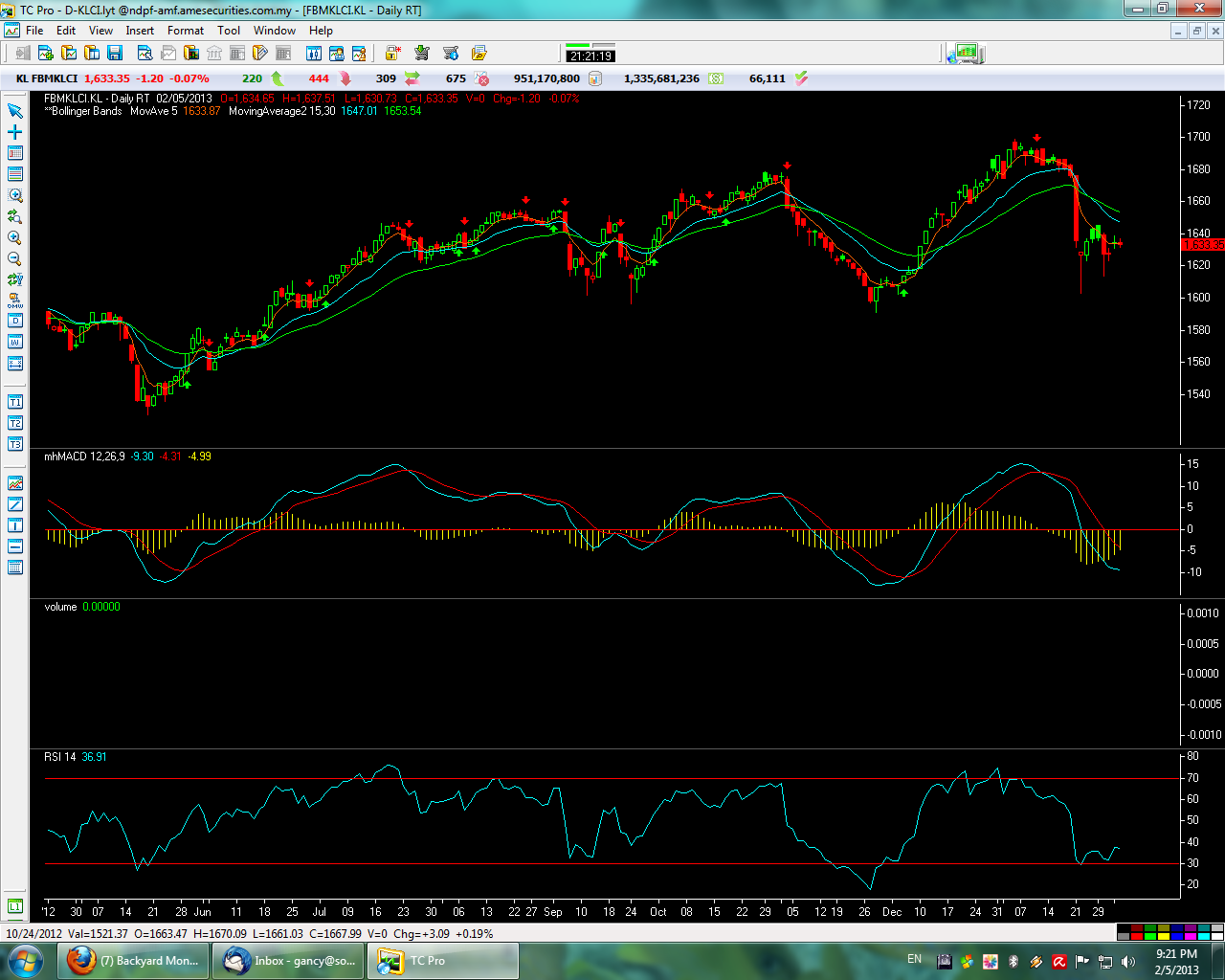Screen dimensions: 1225x980
Task: Click the KL FBMKLCI index label
Action: [x=47, y=78]
